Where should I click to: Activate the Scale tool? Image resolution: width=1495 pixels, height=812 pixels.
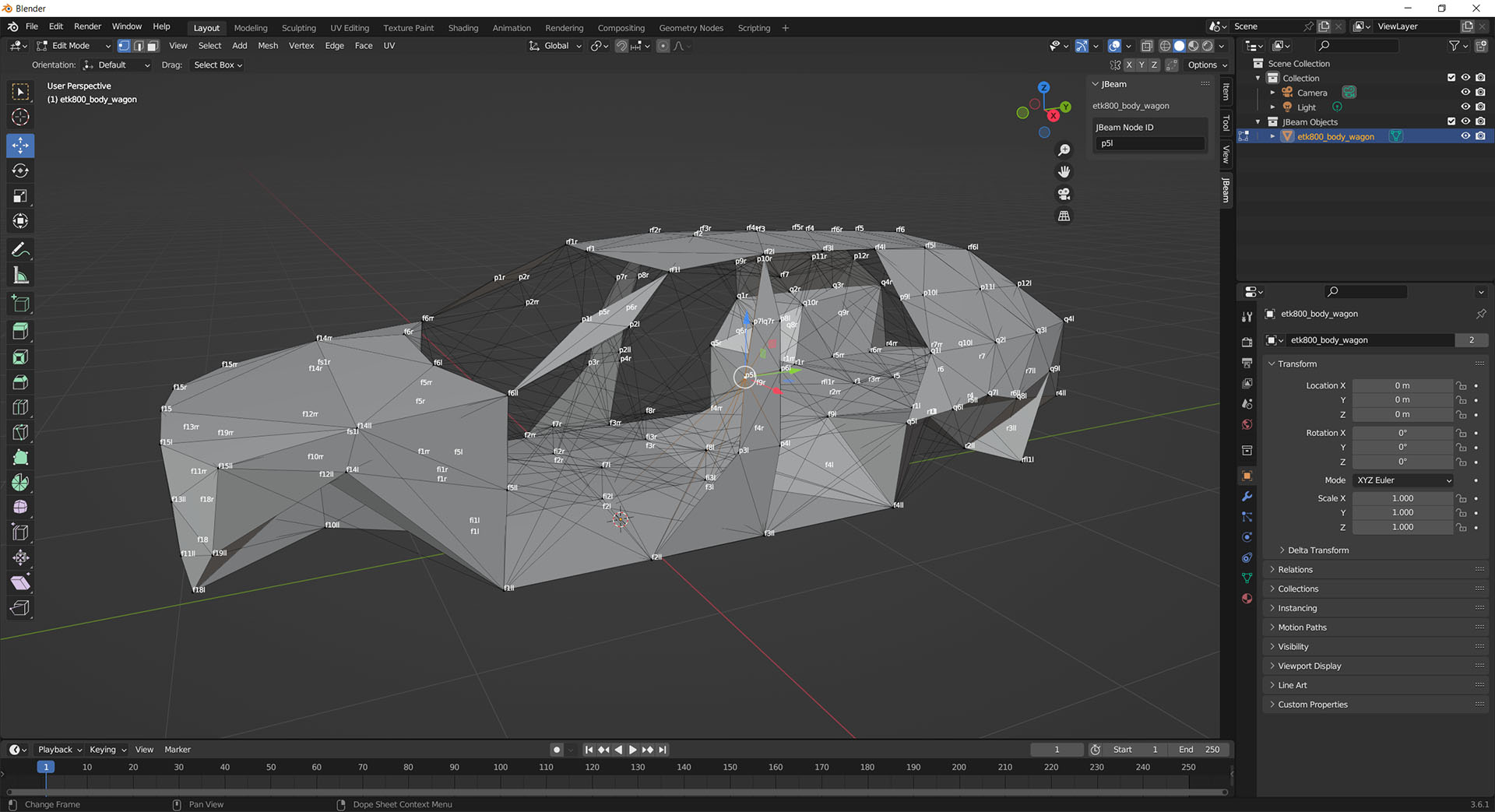click(x=20, y=196)
